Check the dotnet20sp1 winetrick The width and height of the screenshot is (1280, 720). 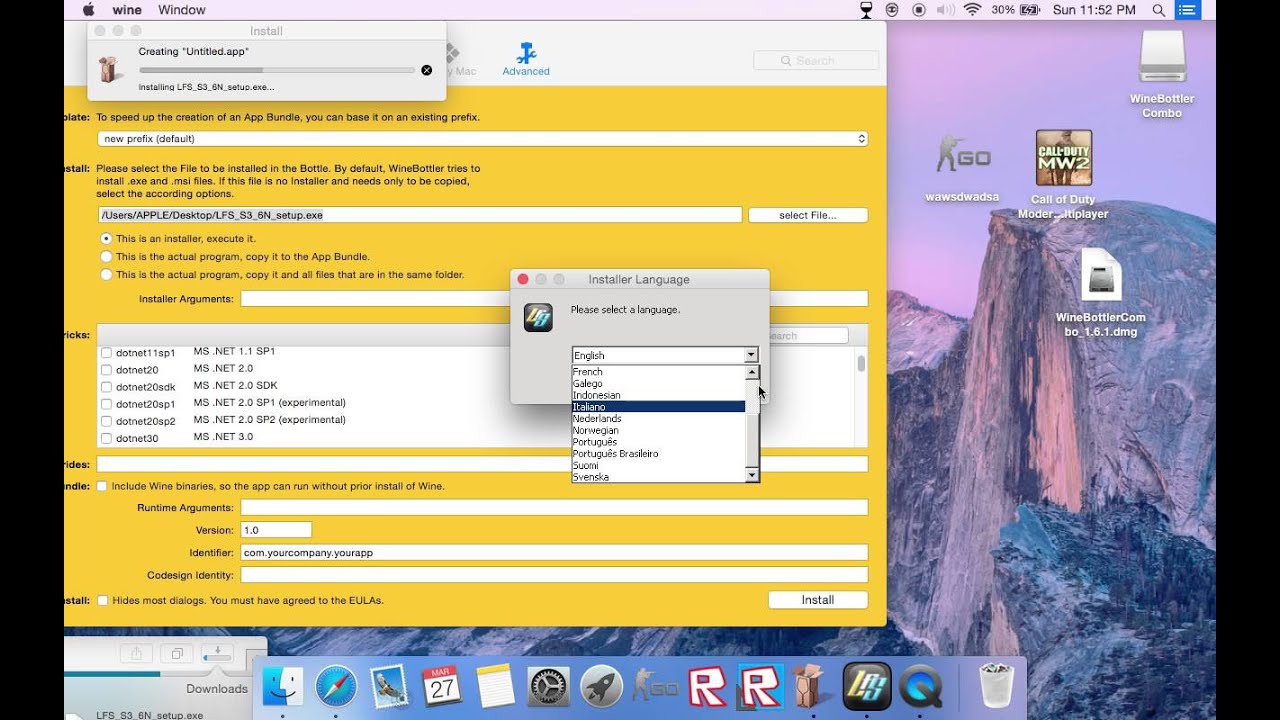(x=106, y=404)
